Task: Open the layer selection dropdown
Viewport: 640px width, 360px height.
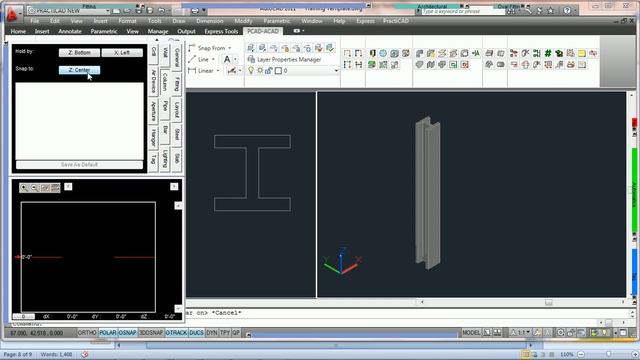Action: pos(336,71)
